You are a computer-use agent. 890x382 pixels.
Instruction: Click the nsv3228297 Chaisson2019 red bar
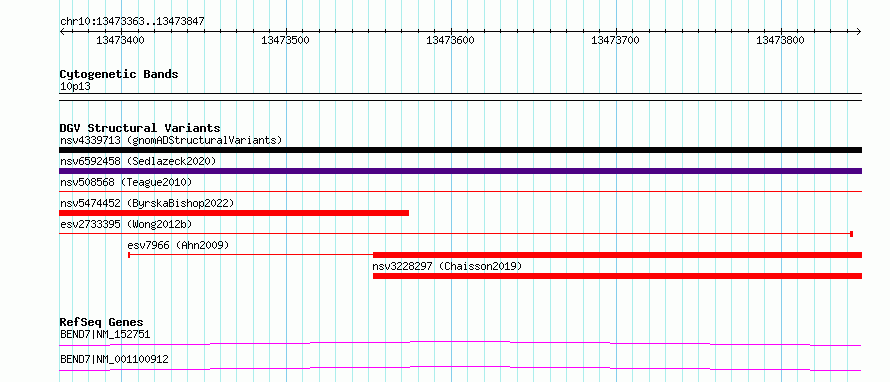(618, 276)
